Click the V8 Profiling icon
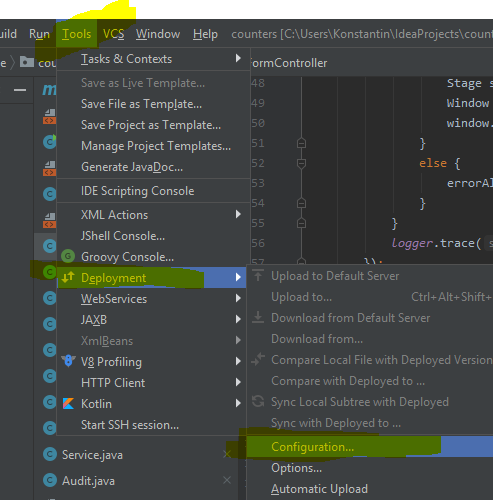Screen dimensions: 493x500 coord(68,361)
